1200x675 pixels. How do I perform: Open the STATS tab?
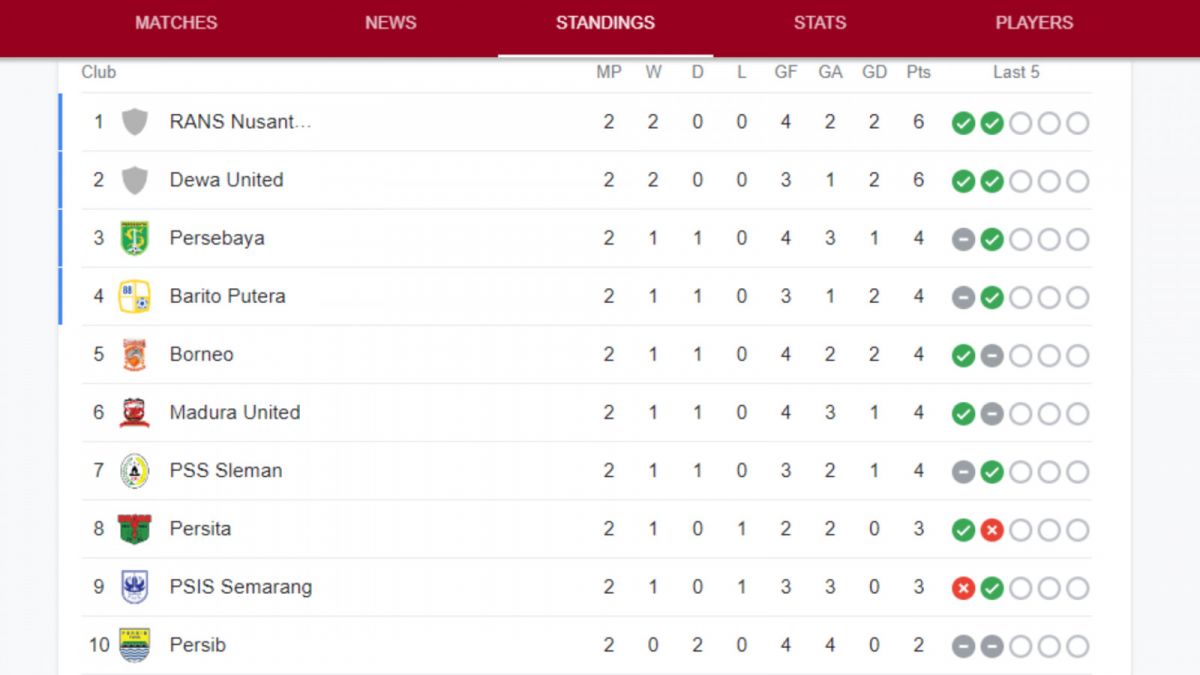(820, 22)
